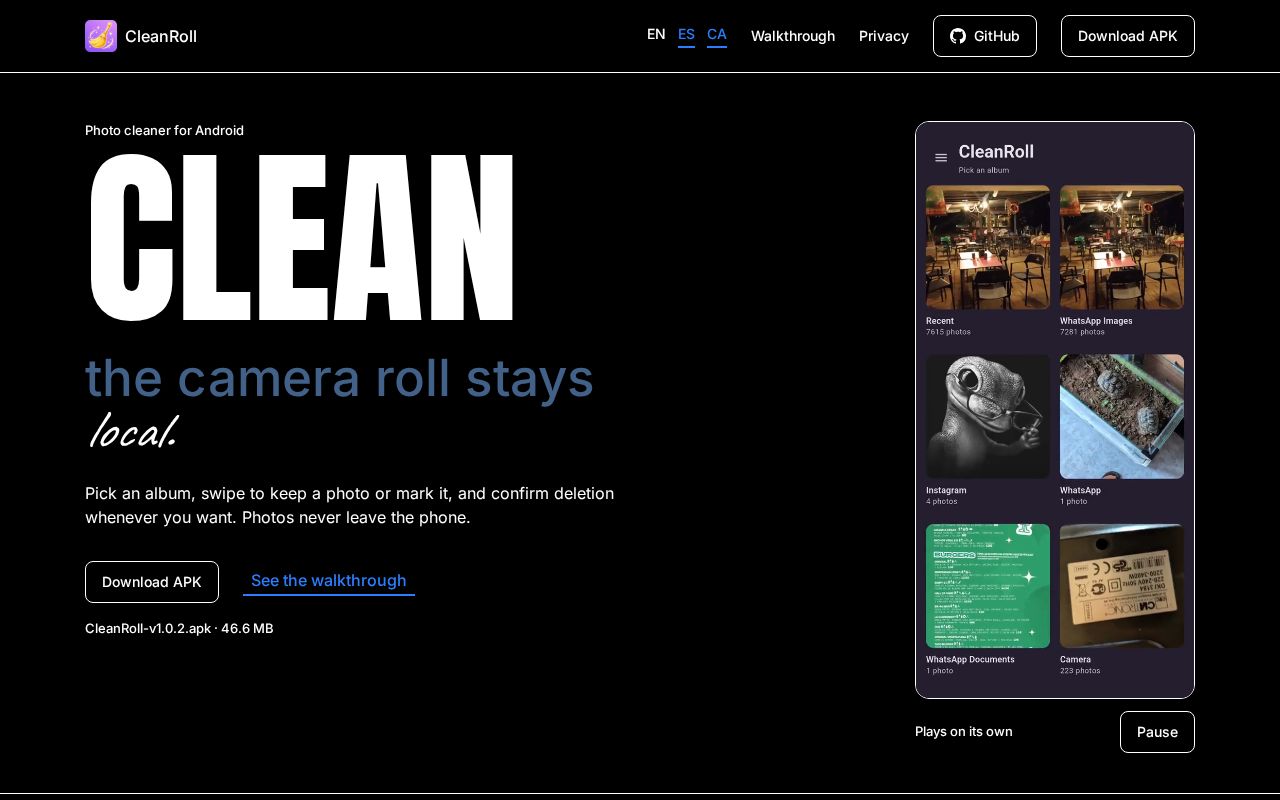Click the CleanRoll broom logo icon

click(x=101, y=36)
